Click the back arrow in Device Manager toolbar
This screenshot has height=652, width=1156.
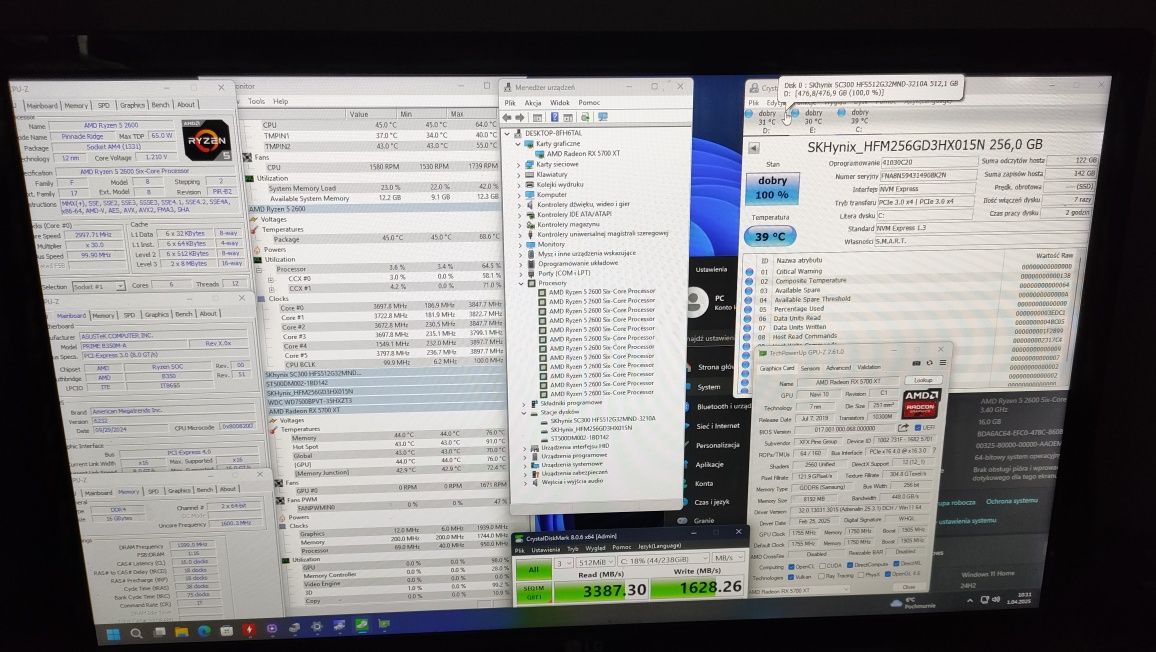tap(506, 117)
